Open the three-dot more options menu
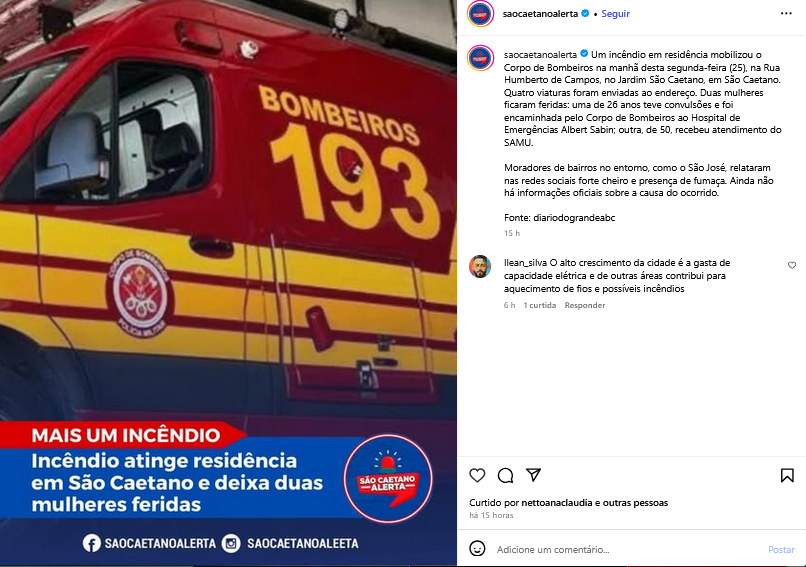Viewport: 806px width, 567px height. [786, 13]
